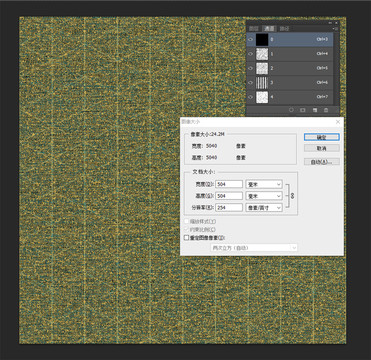Delete current channel with trash icon
Image resolution: width=371 pixels, height=360 pixels.
tap(326, 110)
